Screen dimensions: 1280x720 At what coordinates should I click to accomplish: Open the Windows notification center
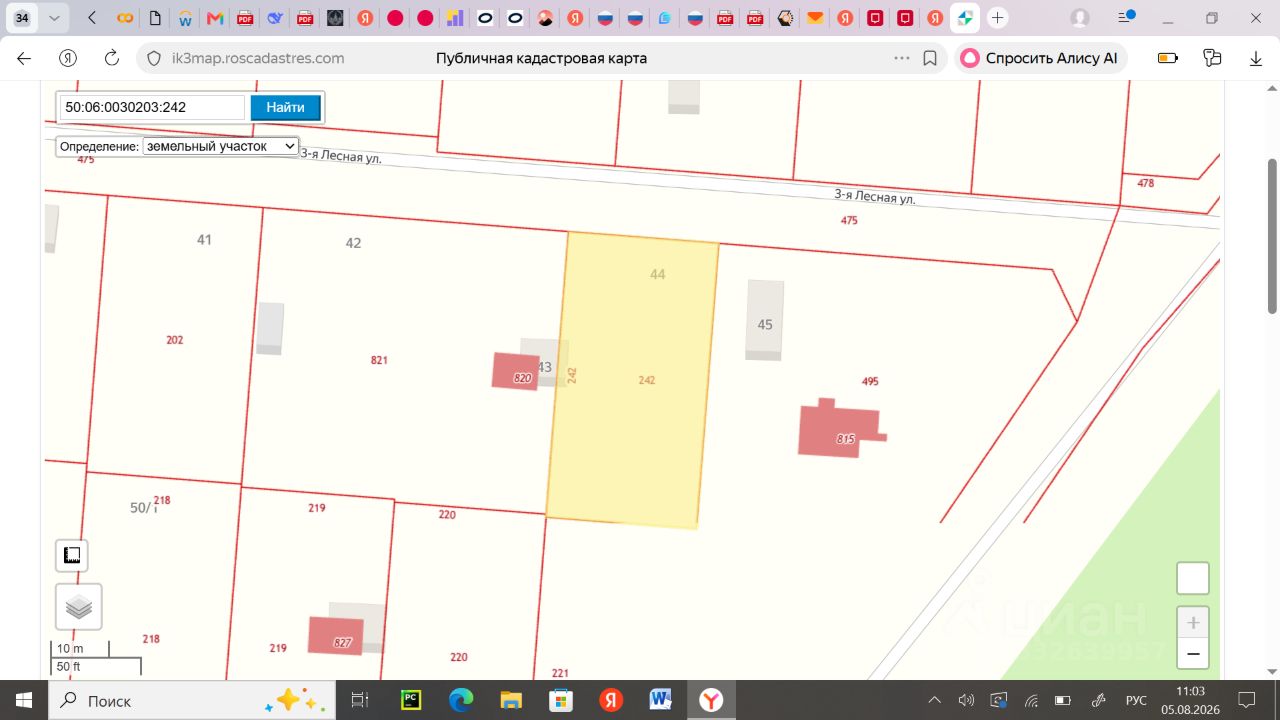coord(1247,700)
